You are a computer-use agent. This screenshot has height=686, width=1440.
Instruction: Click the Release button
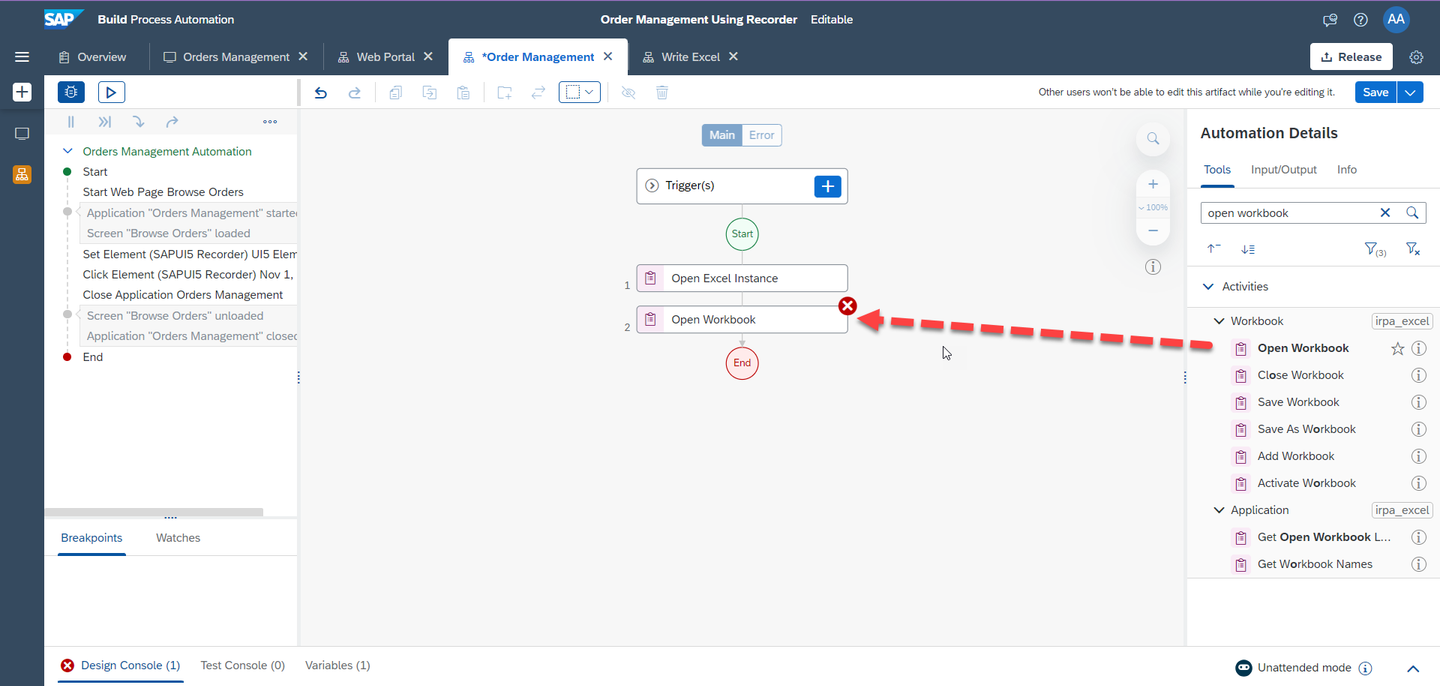tap(1351, 57)
